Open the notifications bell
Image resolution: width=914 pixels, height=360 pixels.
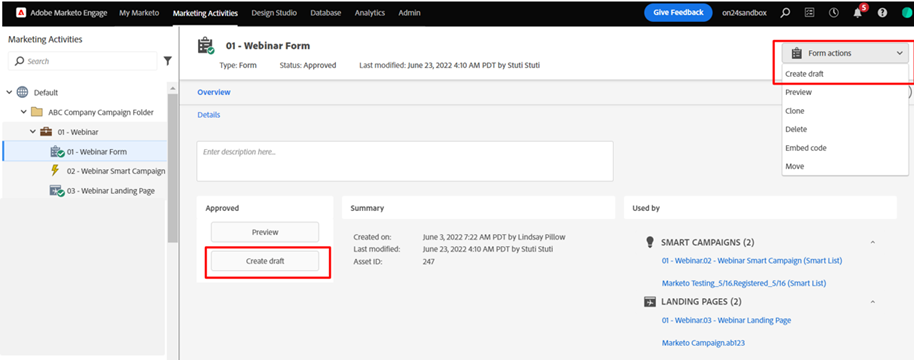pyautogui.click(x=857, y=13)
